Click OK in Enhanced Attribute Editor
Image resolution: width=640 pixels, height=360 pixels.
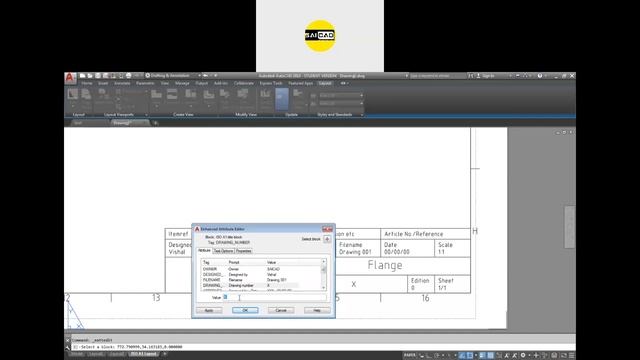pyautogui.click(x=245, y=311)
